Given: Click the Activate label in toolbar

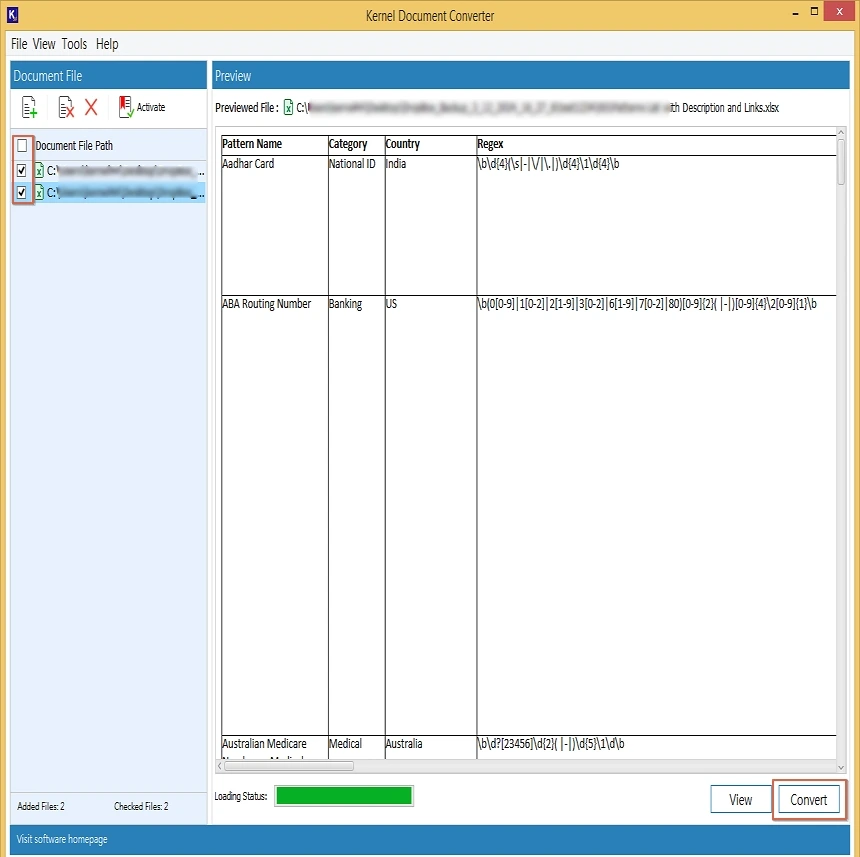Looking at the screenshot, I should pyautogui.click(x=151, y=107).
